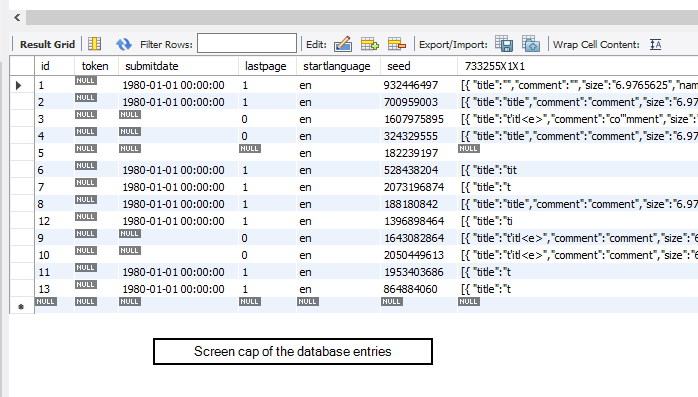698x397 pixels.
Task: Select seed cell 528438204
Action: tap(418, 170)
